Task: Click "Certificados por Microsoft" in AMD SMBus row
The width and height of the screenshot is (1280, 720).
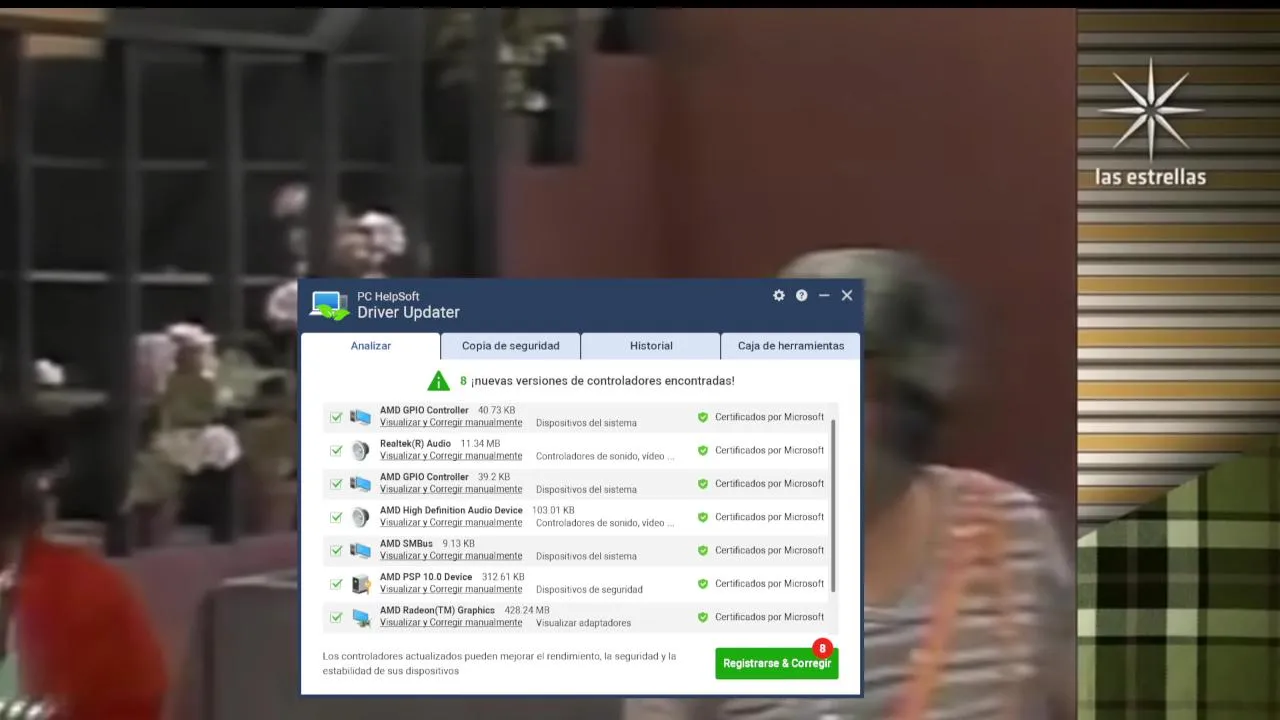Action: click(769, 550)
